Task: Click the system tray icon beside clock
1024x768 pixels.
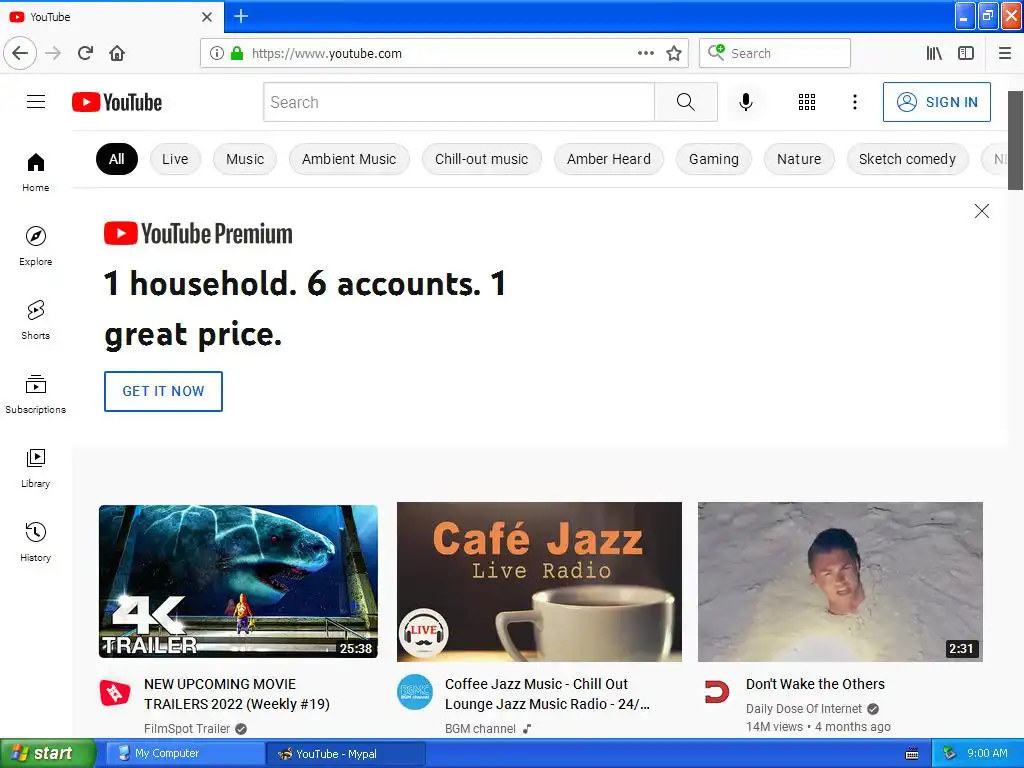Action: (949, 754)
